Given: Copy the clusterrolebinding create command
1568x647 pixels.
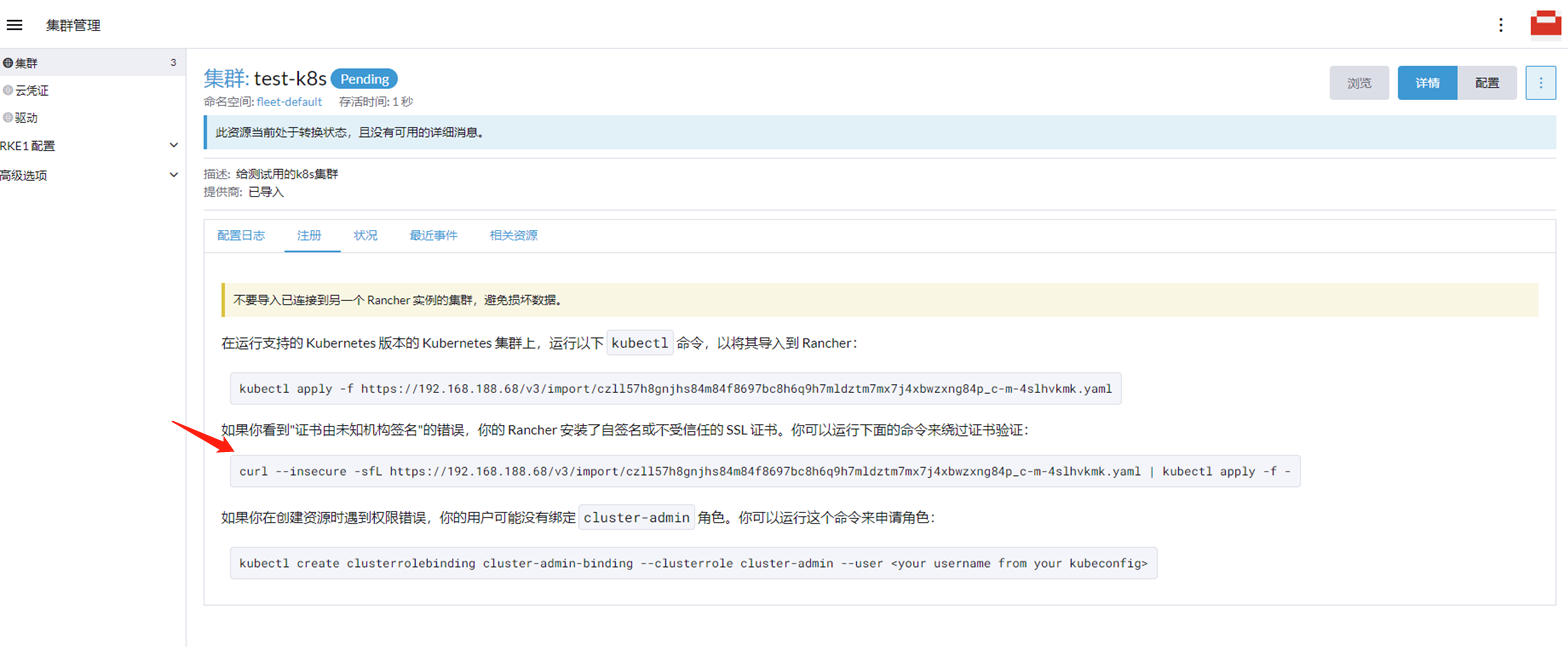Looking at the screenshot, I should coord(694,563).
